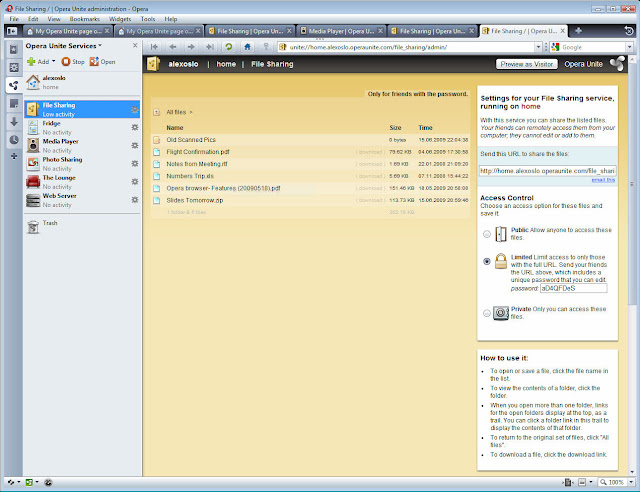This screenshot has height=492, width=640.
Task: Click the All files breadcrumb link
Action: click(x=176, y=112)
